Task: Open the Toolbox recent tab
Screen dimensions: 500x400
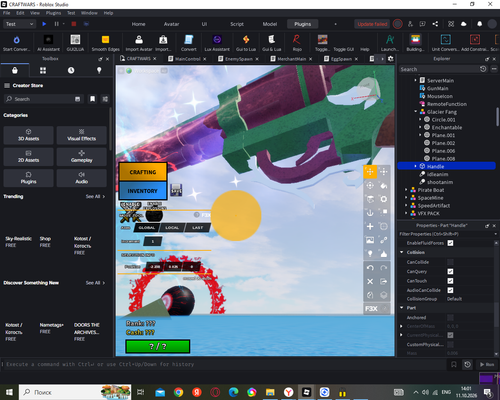Action: 71,70
